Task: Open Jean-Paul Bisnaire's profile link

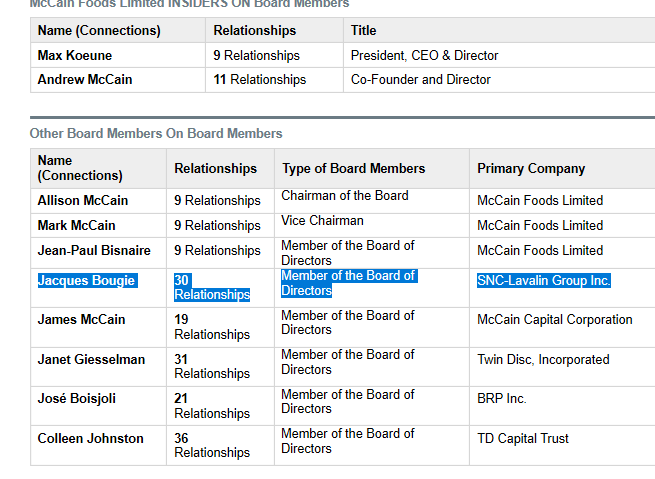Action: [94, 251]
